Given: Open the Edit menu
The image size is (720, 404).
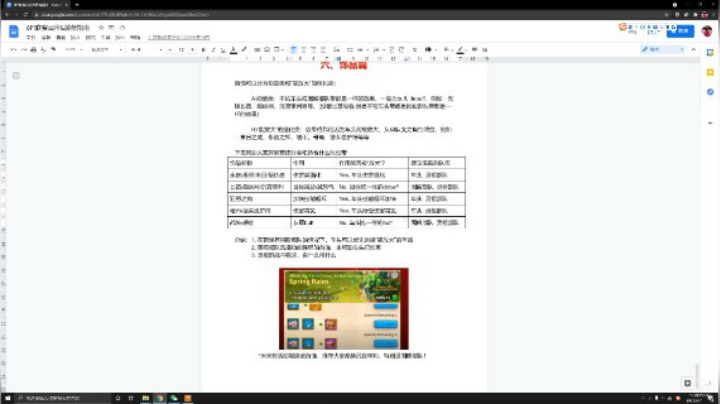Looking at the screenshot, I should (46, 38).
